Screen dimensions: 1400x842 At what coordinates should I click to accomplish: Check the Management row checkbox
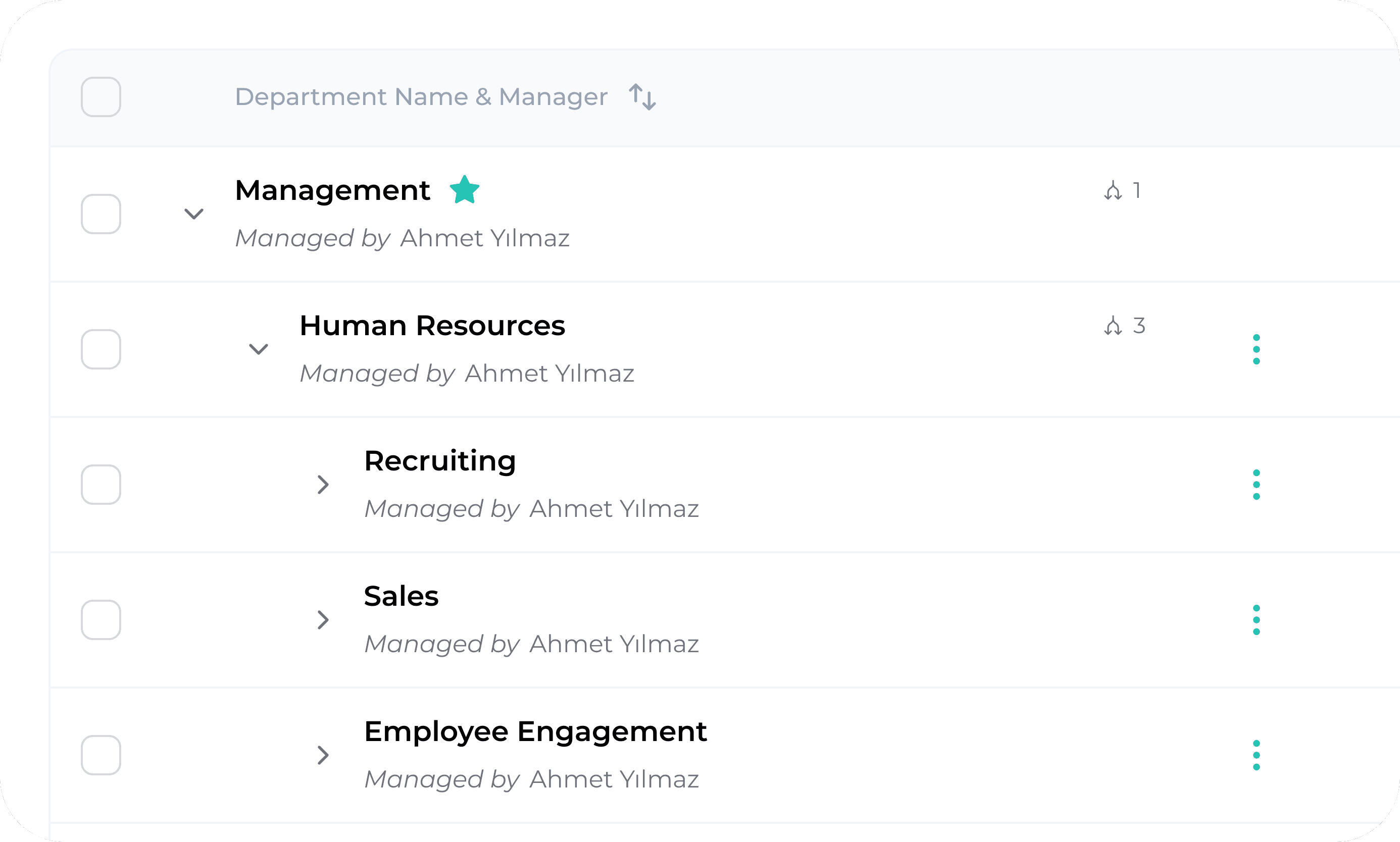101,214
